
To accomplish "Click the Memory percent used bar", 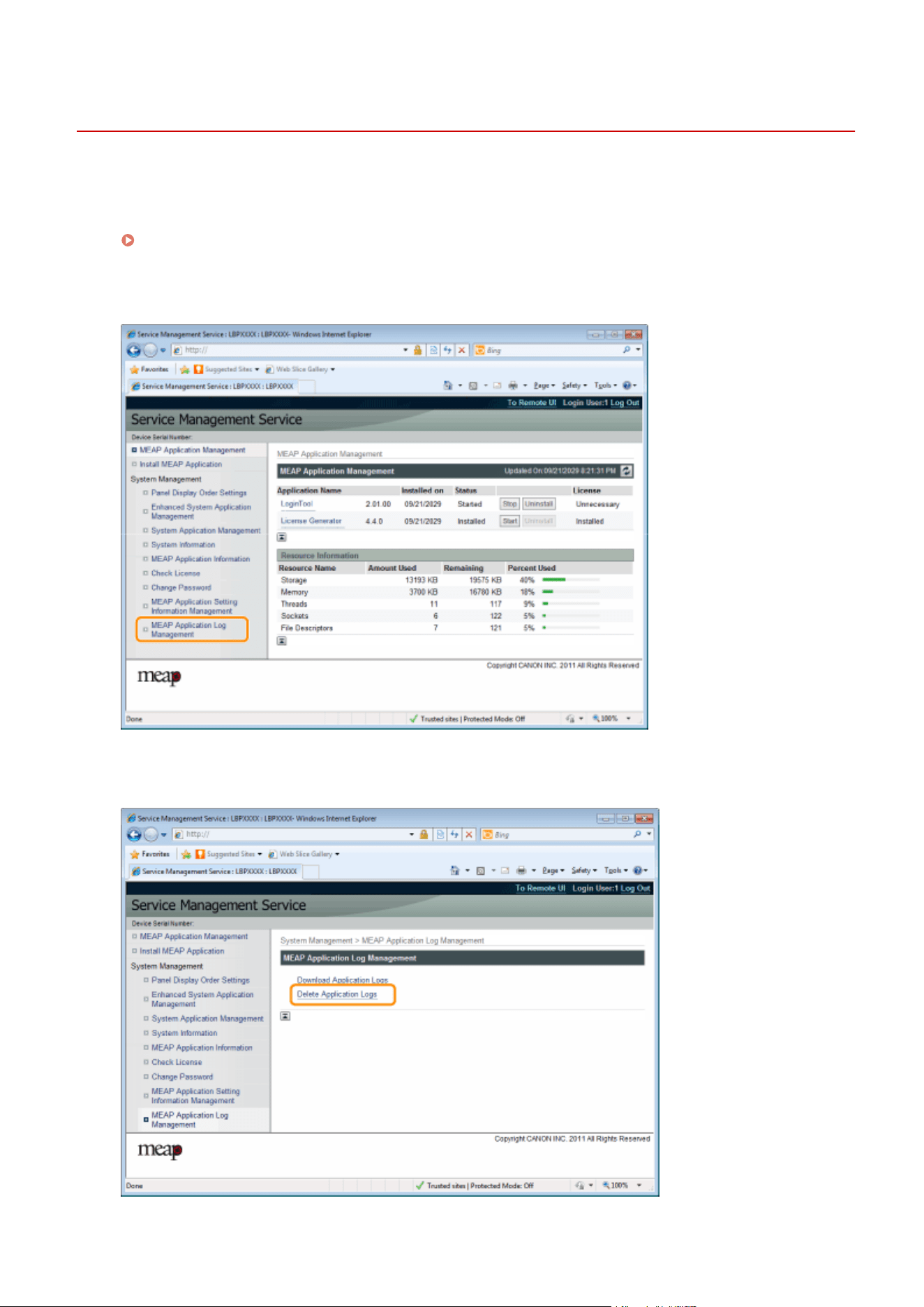I will pos(571,591).
